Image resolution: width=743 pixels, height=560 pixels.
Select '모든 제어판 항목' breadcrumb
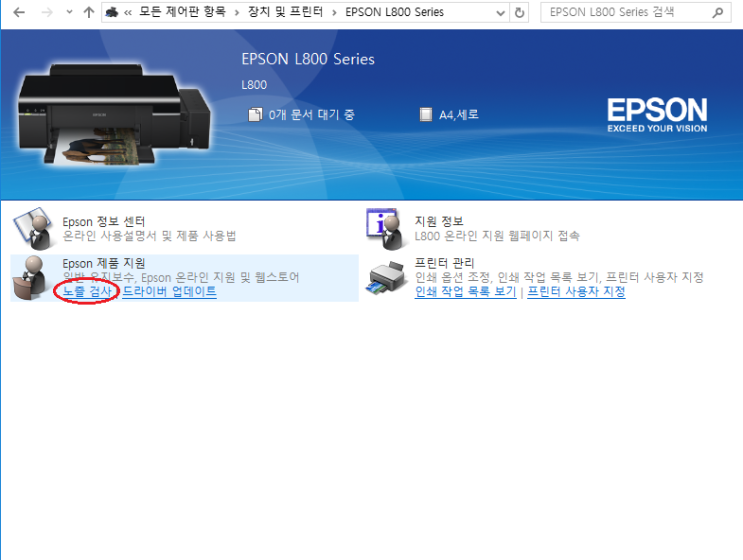coord(182,12)
